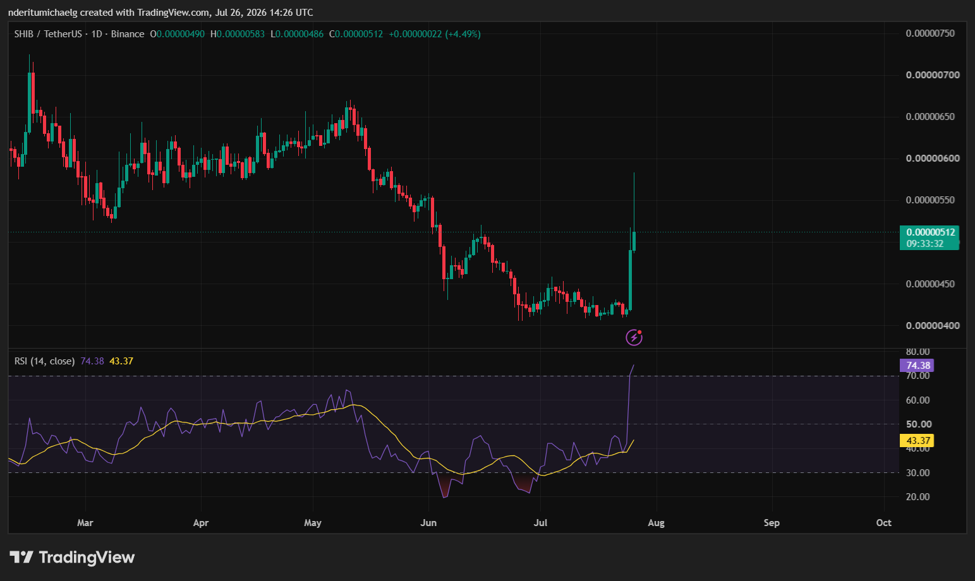
Task: Click the yellow RSI average tag 43.37
Action: point(917,440)
